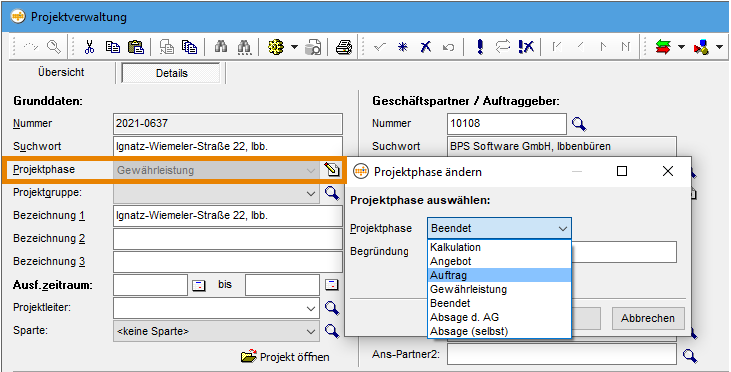Select Kalkulation from the Projektphase list

click(499, 247)
